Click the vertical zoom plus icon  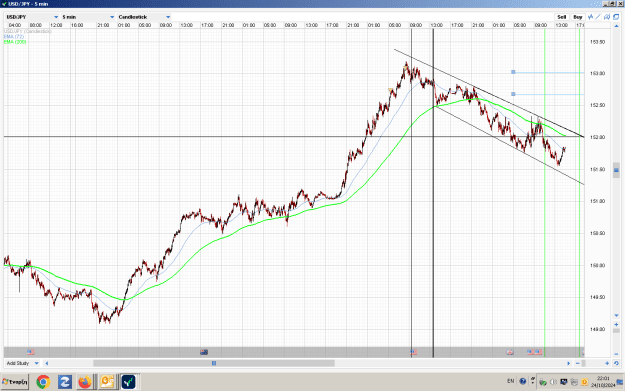coord(616,324)
